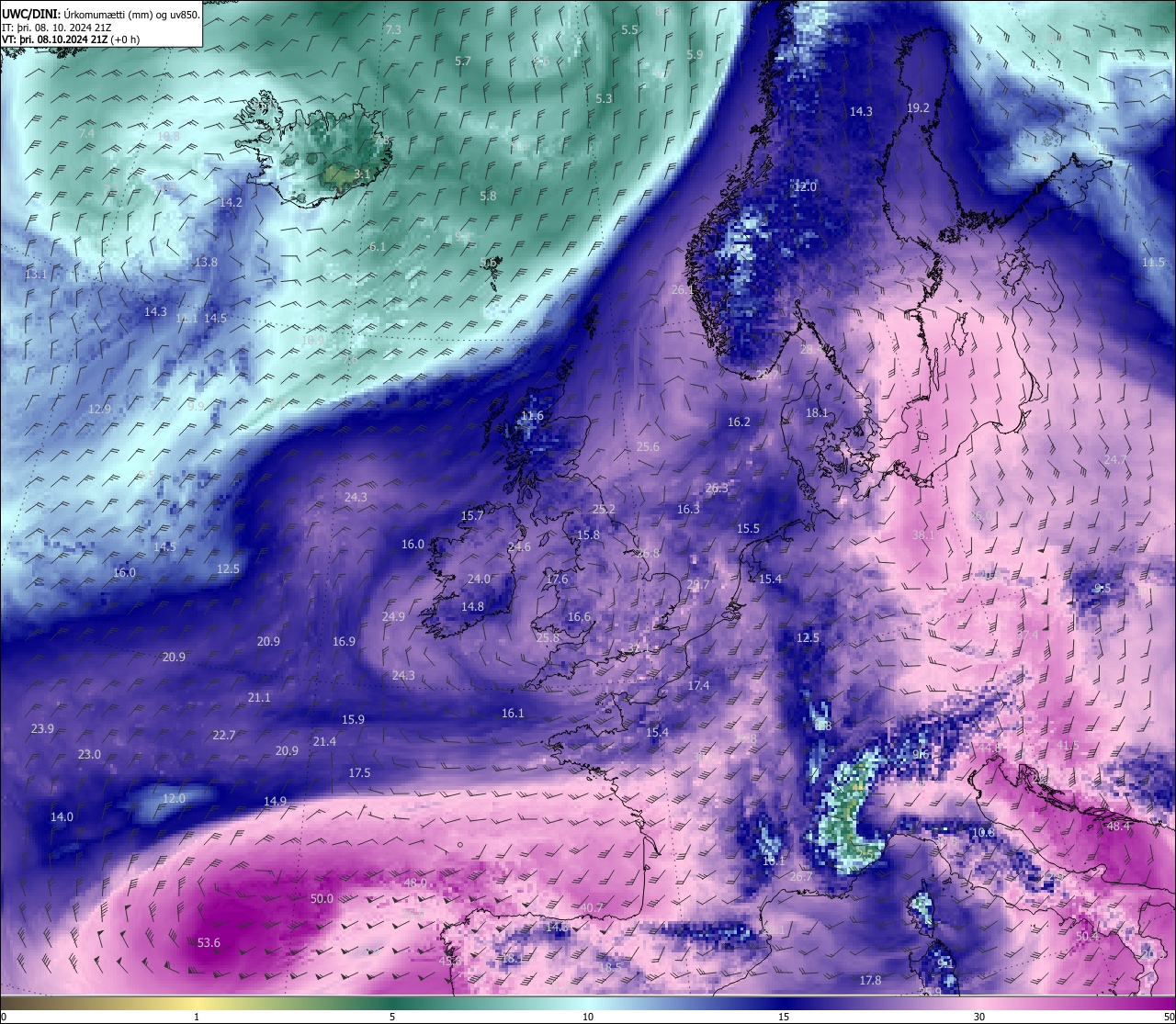Click the 5.8 value label

coord(488,196)
